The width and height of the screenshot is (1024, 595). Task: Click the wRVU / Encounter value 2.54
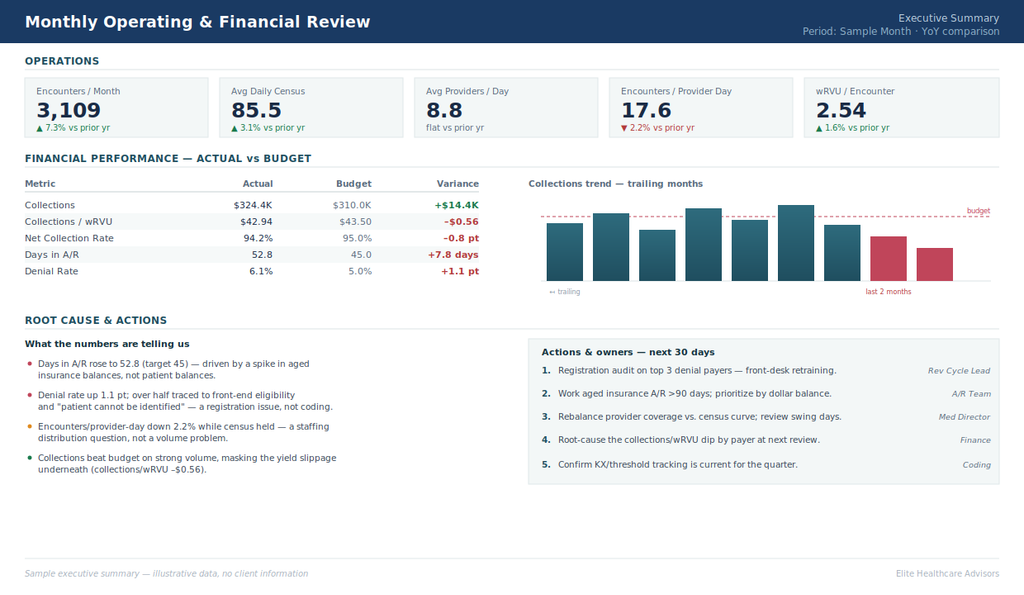[x=840, y=110]
